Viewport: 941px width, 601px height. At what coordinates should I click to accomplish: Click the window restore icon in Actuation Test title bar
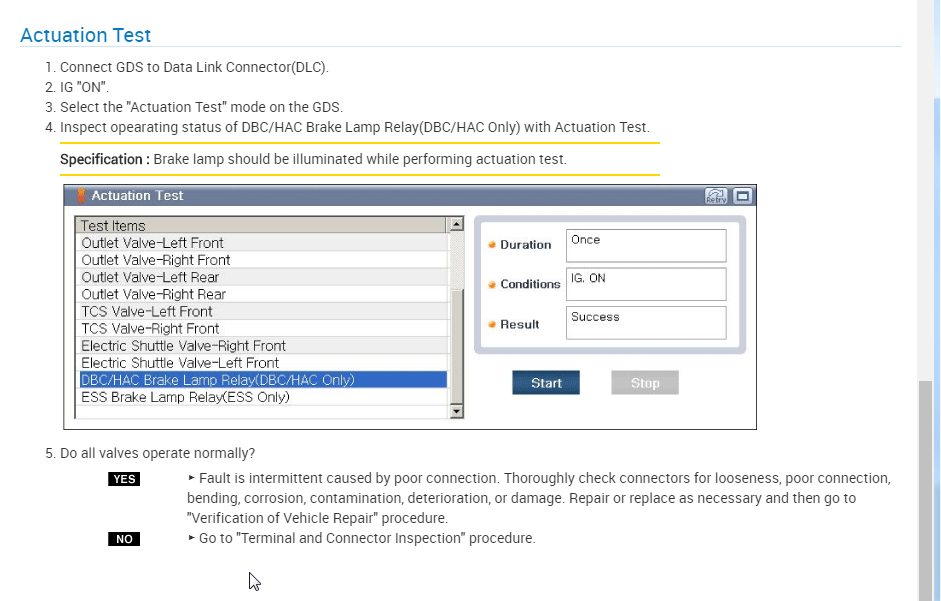pyautogui.click(x=742, y=196)
